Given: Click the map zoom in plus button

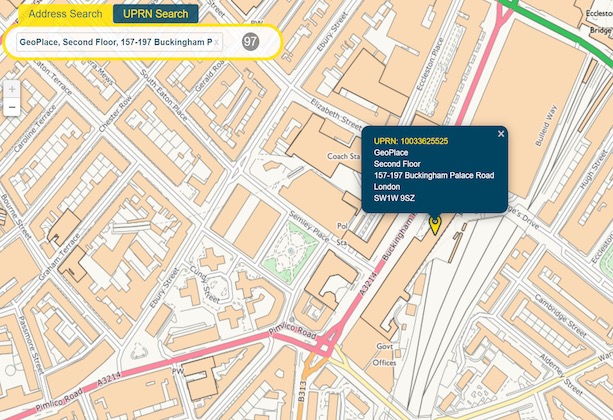Looking at the screenshot, I should coord(11,89).
